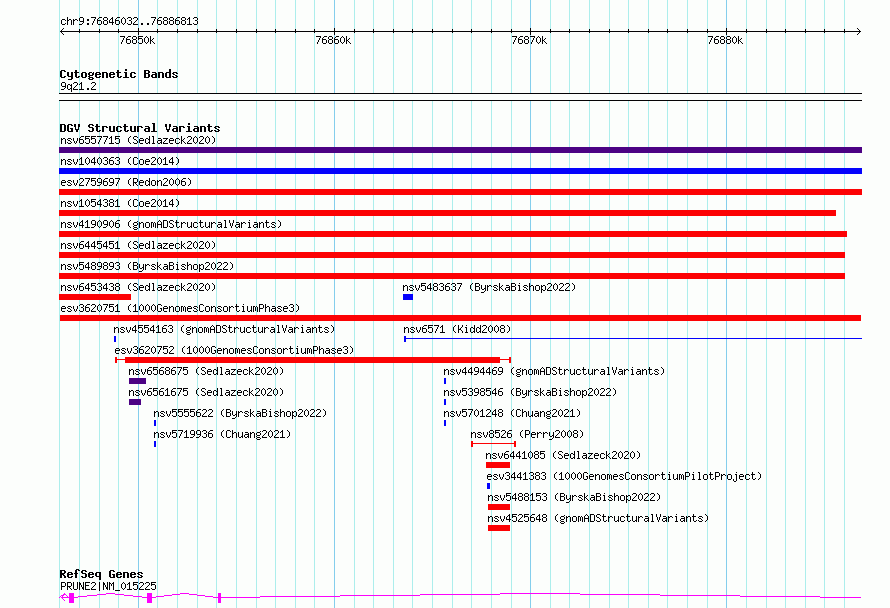Image resolution: width=890 pixels, height=608 pixels.
Task: Click nsv6571 (Kidd2008) label
Action: [x=457, y=329]
